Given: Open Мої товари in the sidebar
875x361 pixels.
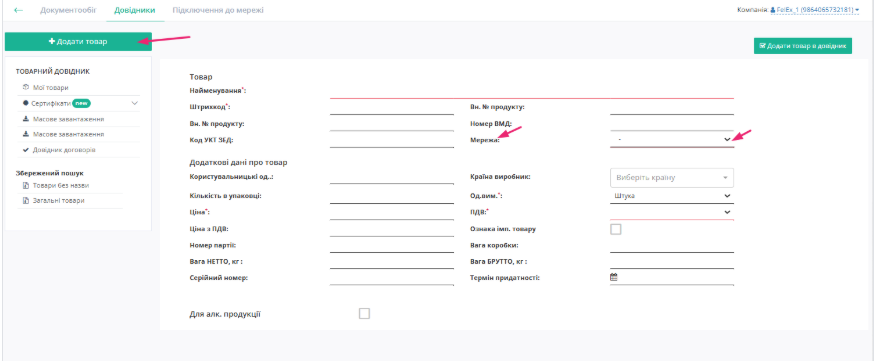Looking at the screenshot, I should click(51, 88).
